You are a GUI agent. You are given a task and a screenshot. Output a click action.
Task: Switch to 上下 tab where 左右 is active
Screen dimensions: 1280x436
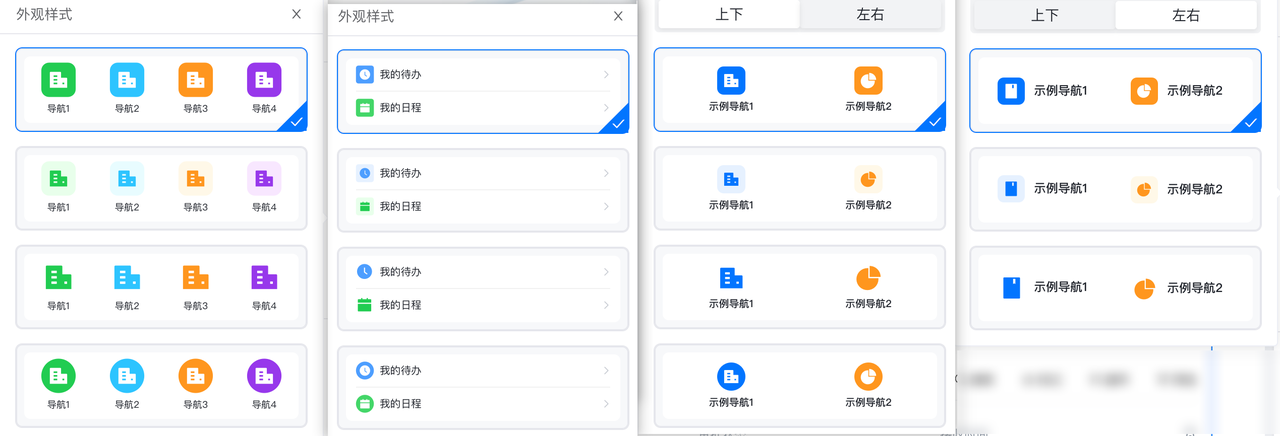1044,15
